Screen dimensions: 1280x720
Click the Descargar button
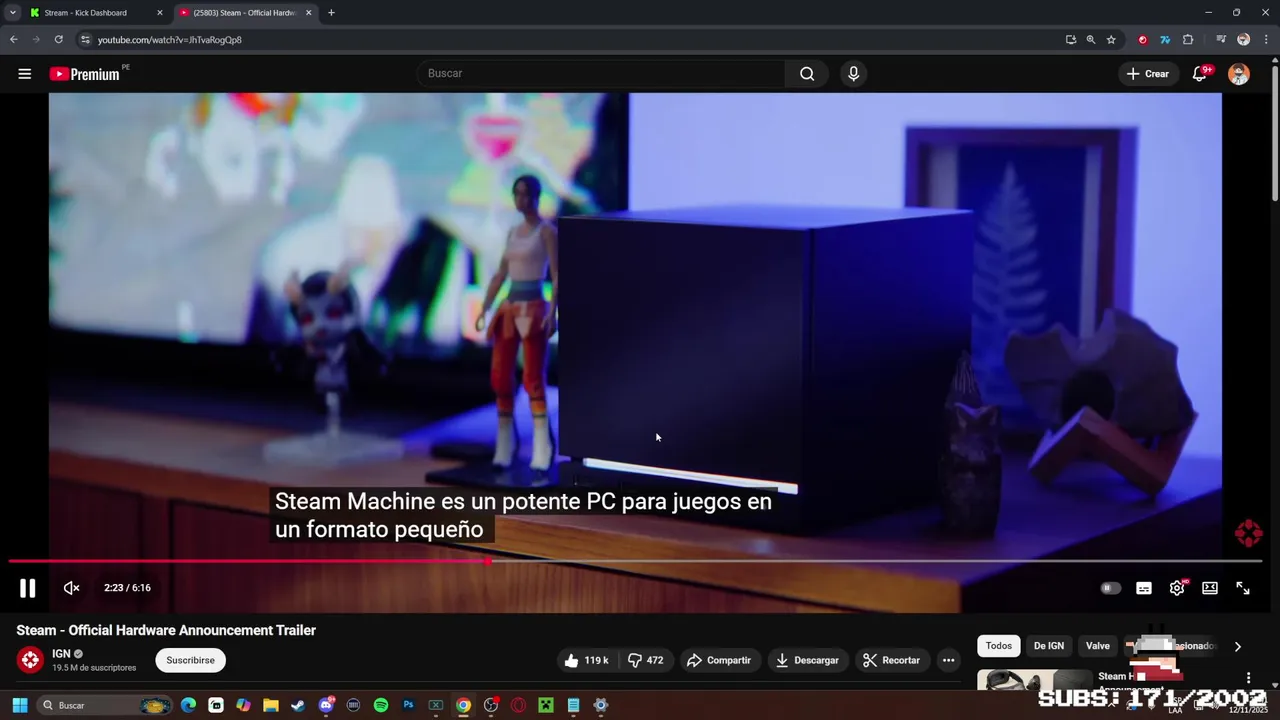pos(807,660)
